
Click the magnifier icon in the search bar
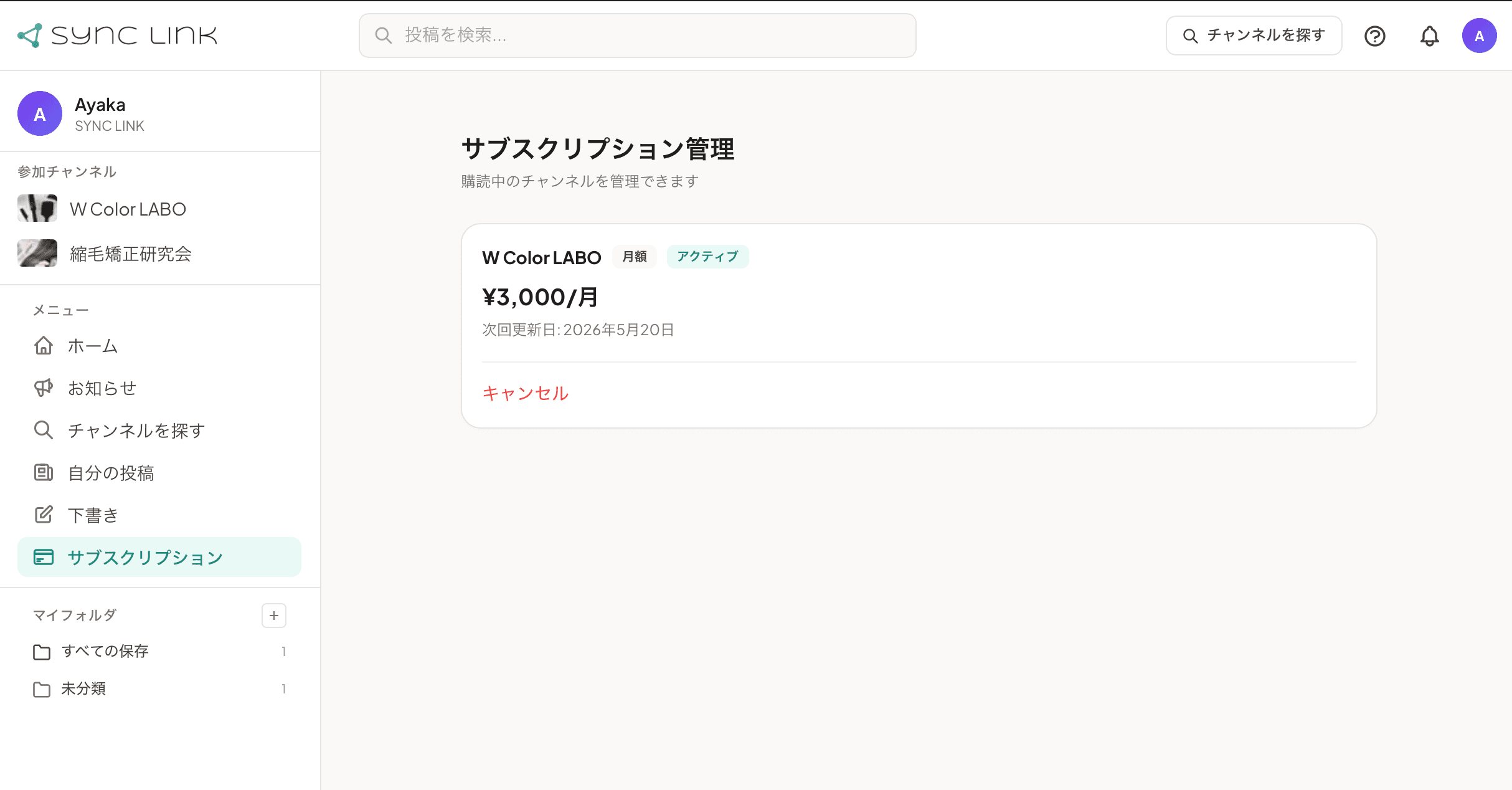[x=383, y=36]
